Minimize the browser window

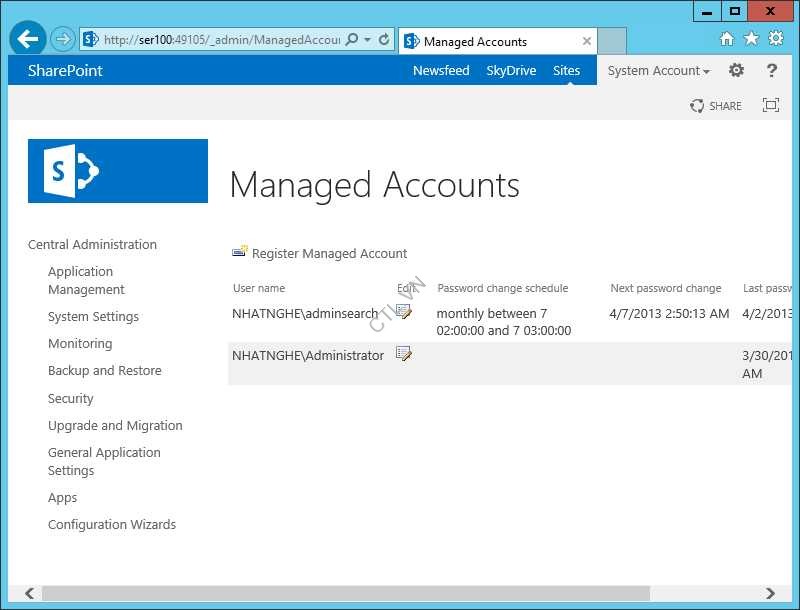tap(707, 11)
